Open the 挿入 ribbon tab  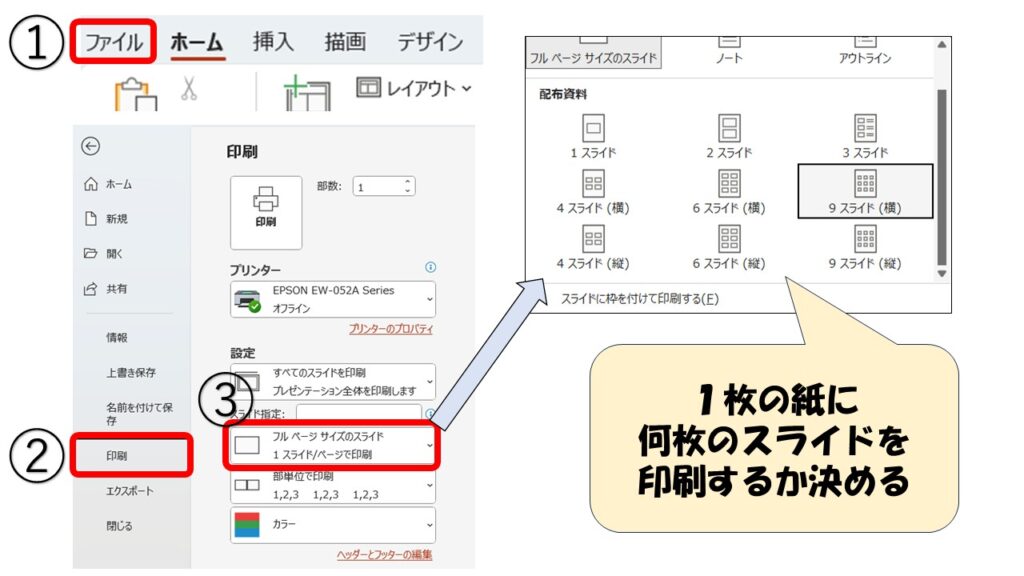coord(273,42)
